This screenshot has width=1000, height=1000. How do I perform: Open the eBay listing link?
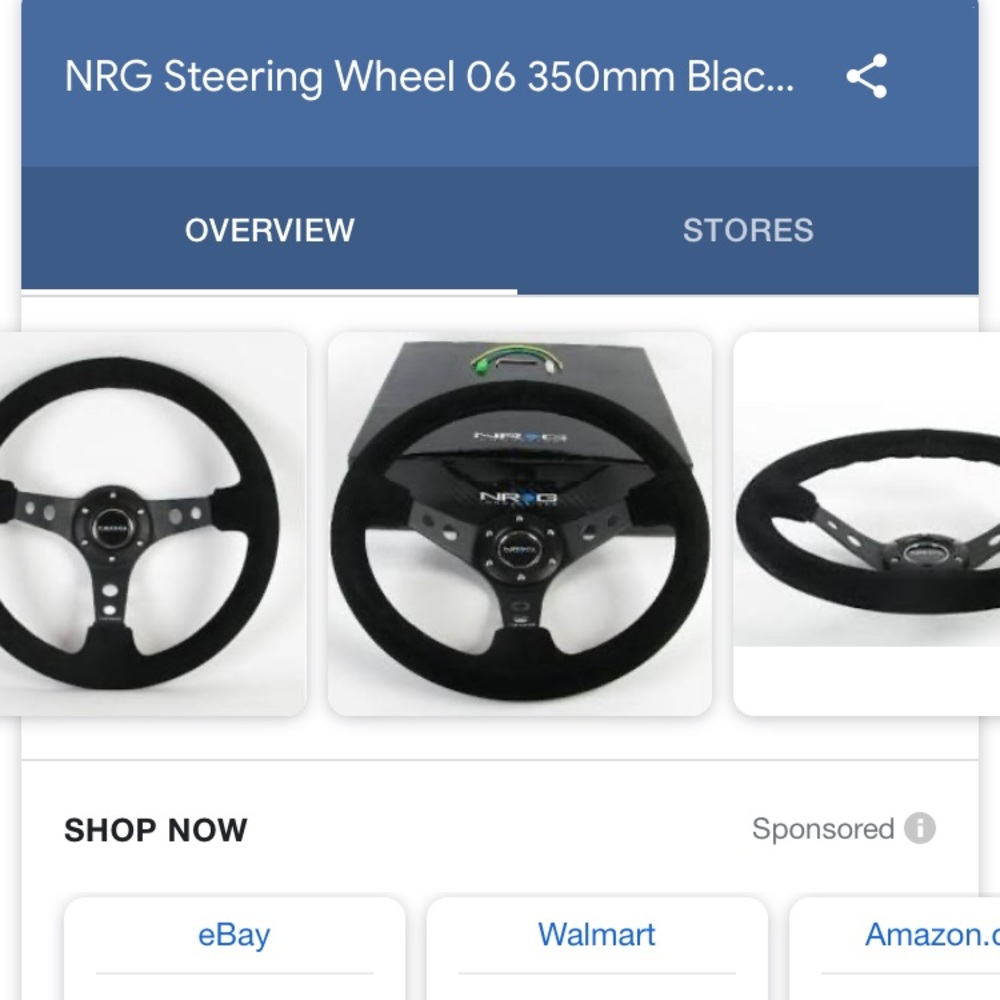(x=234, y=934)
